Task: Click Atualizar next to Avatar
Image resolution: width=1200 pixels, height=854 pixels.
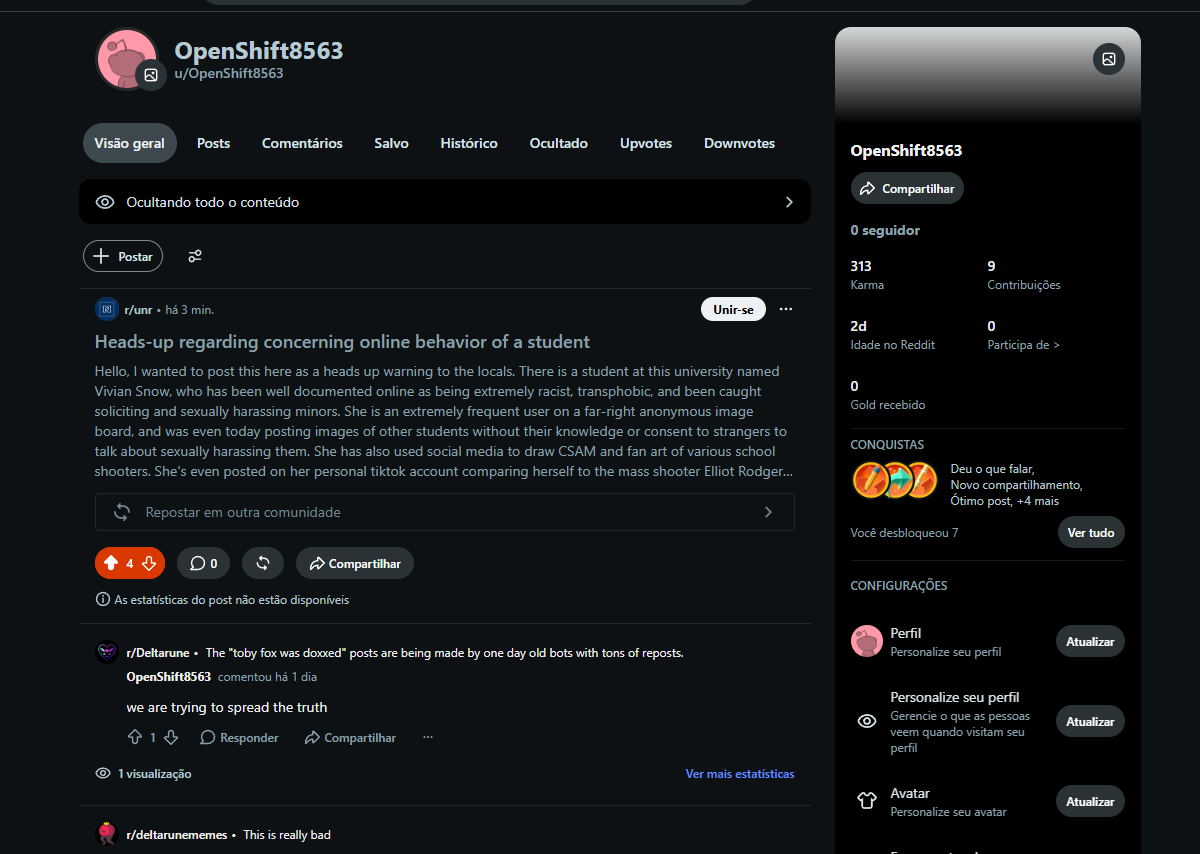Action: pyautogui.click(x=1090, y=801)
